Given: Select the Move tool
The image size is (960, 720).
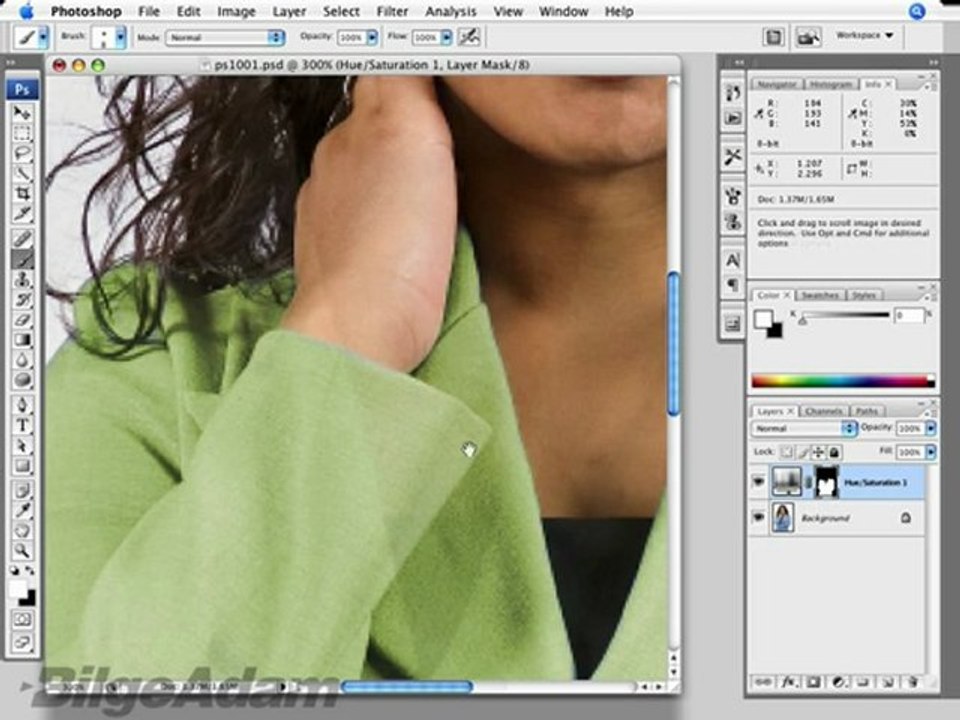Looking at the screenshot, I should (22, 113).
